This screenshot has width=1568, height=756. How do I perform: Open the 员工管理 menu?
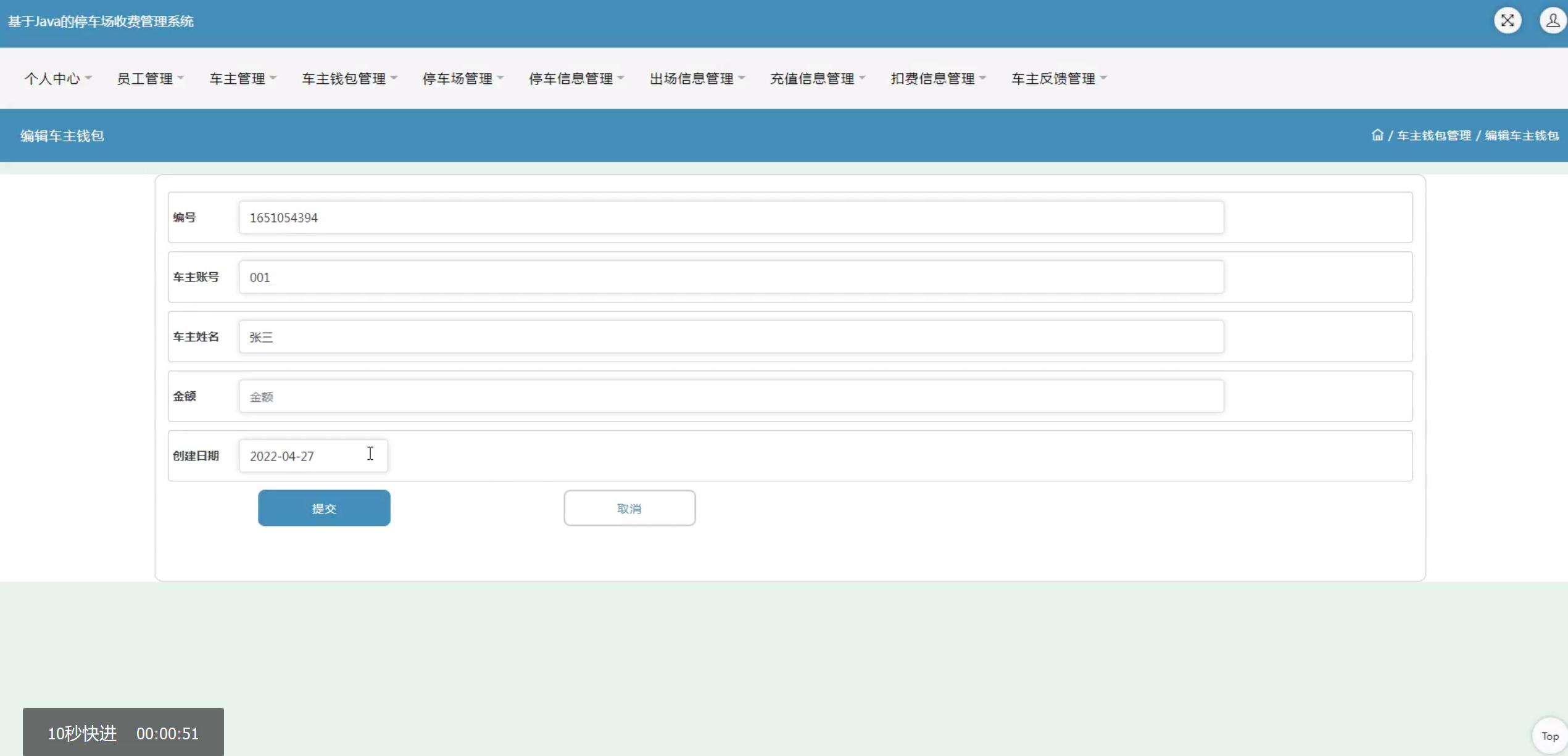pos(151,78)
